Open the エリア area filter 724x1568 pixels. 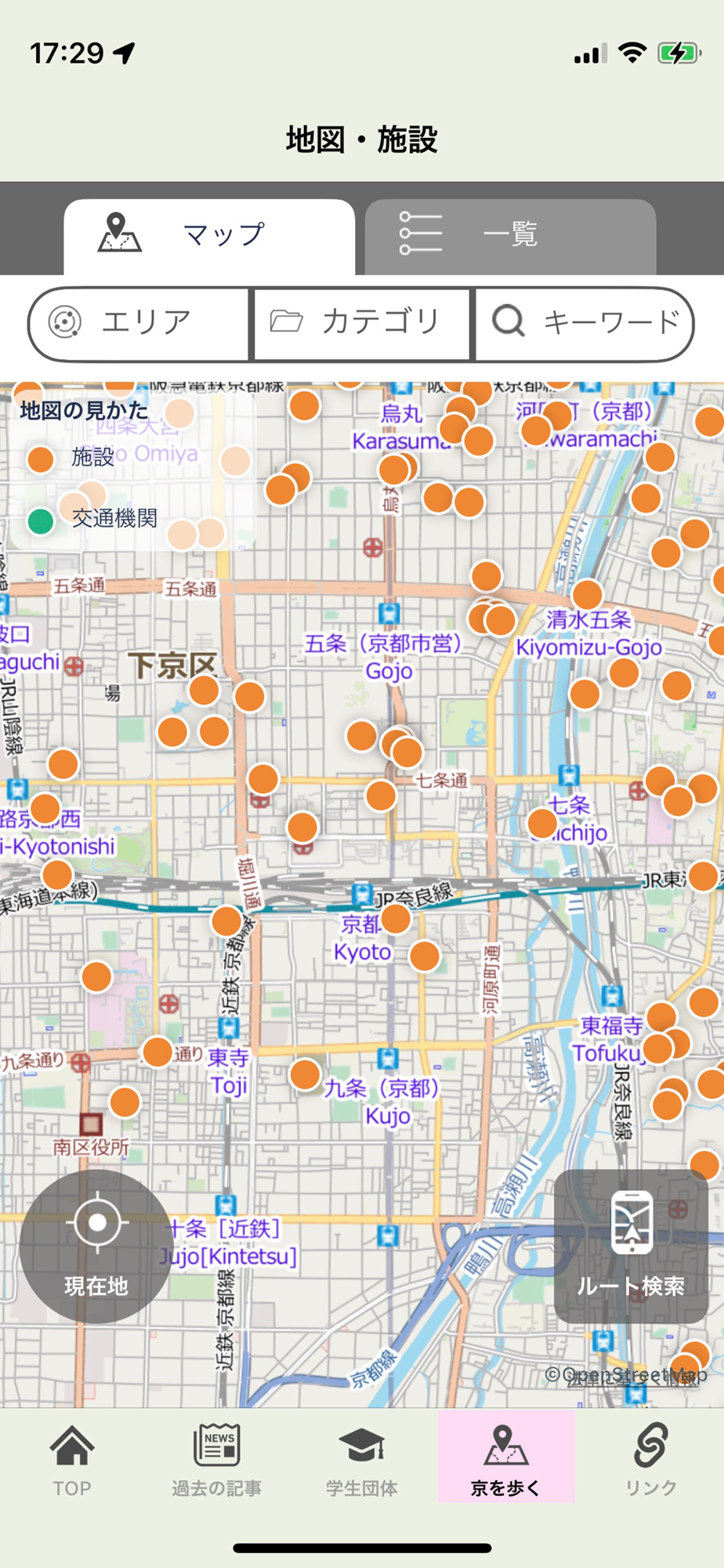coord(139,323)
